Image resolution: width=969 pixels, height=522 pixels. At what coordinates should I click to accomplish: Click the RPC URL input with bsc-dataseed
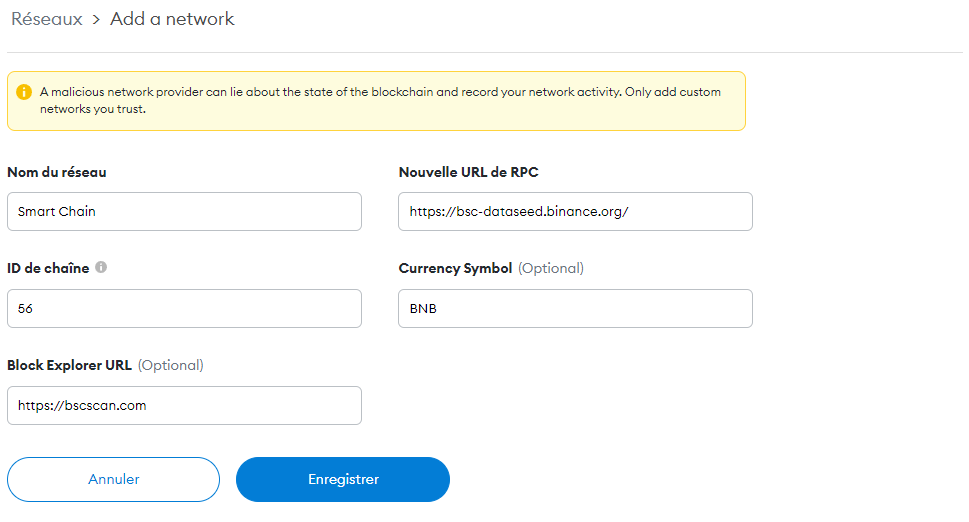[575, 212]
